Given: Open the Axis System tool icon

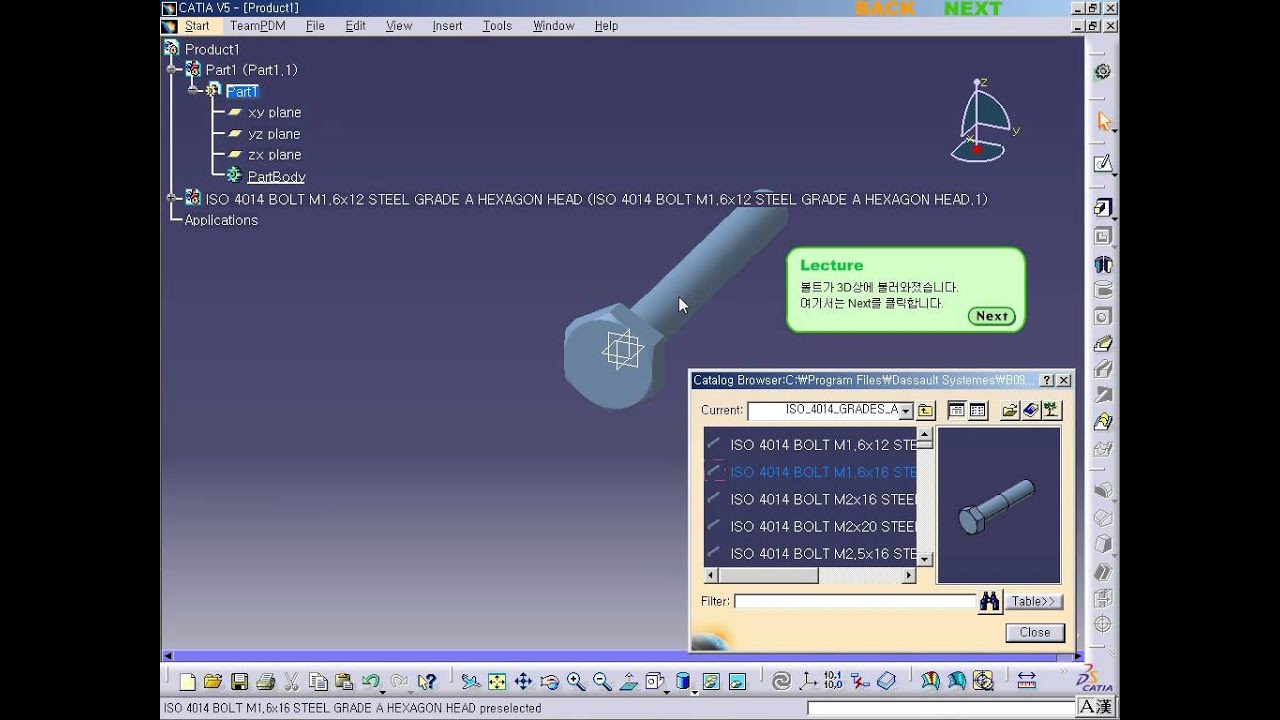Looking at the screenshot, I should point(807,682).
